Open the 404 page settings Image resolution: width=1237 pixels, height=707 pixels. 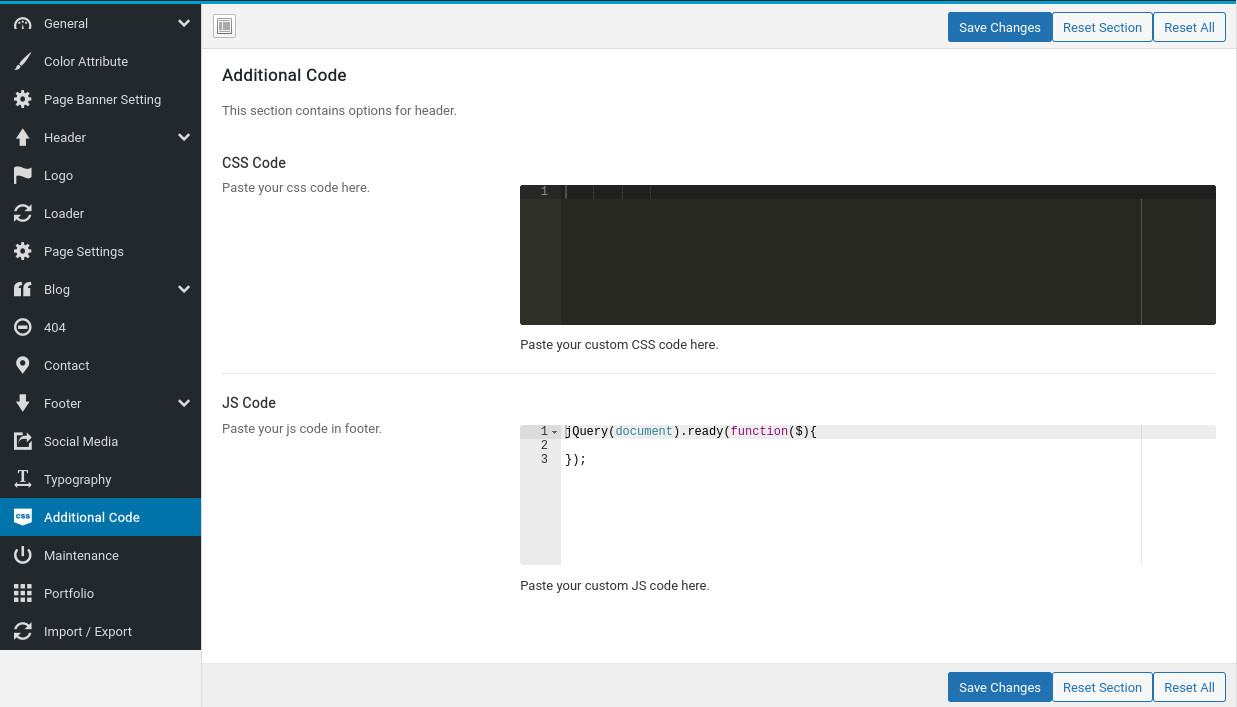pos(100,327)
